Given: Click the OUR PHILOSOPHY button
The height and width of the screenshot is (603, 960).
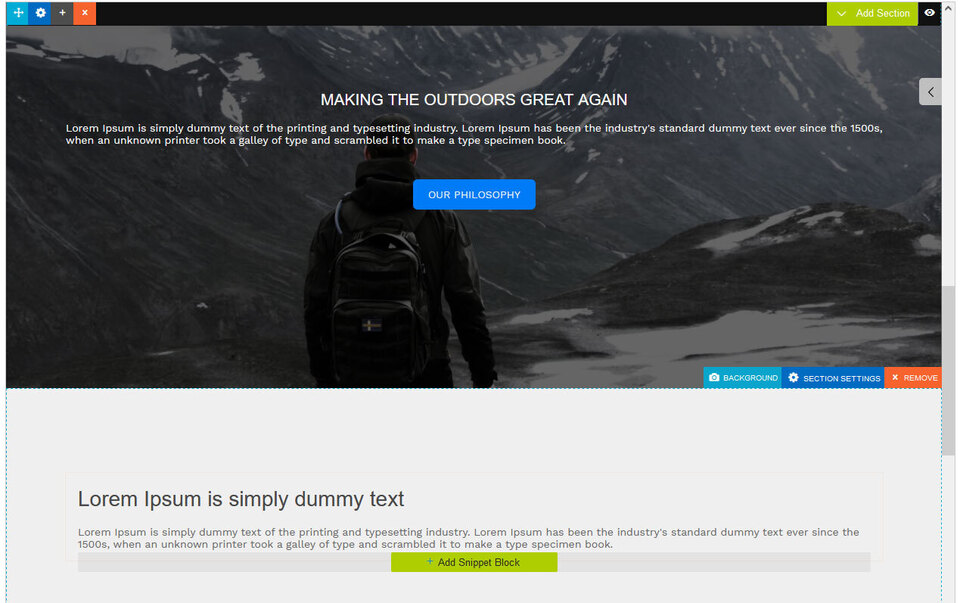Looking at the screenshot, I should [x=474, y=195].
